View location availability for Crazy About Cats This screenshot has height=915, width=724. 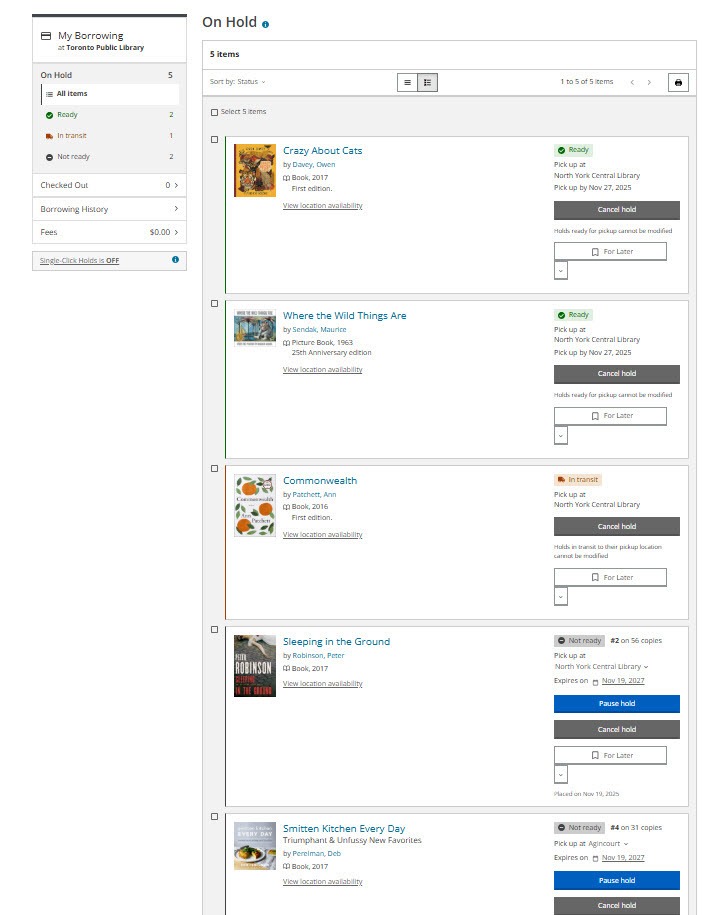[323, 206]
